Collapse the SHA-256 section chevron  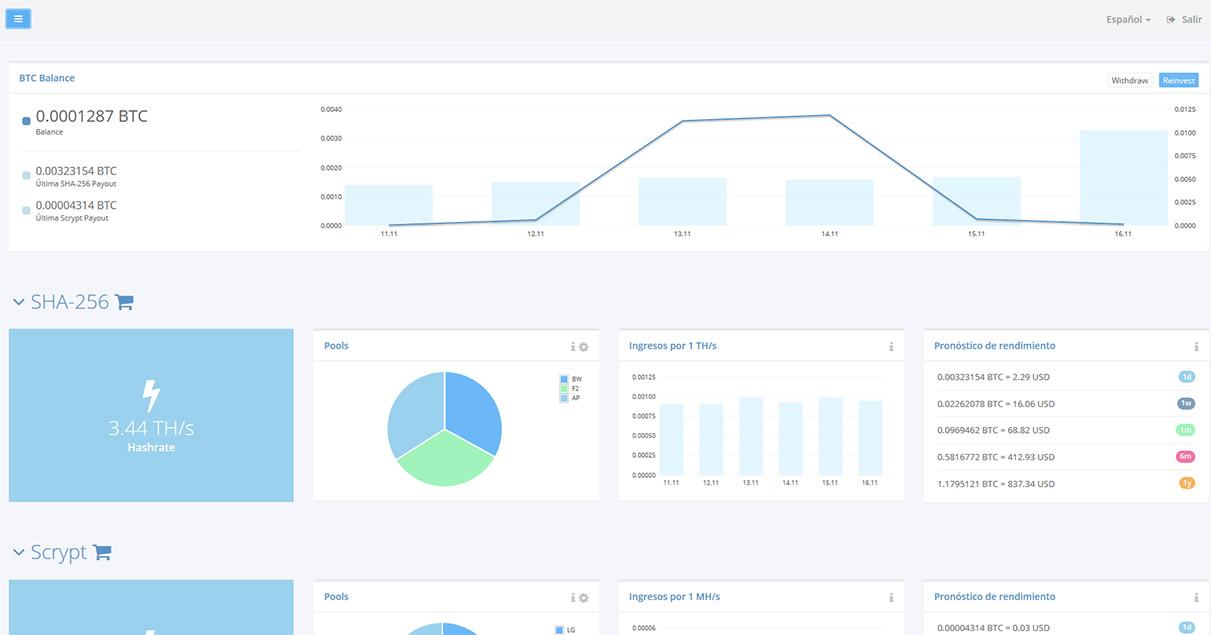tap(19, 302)
